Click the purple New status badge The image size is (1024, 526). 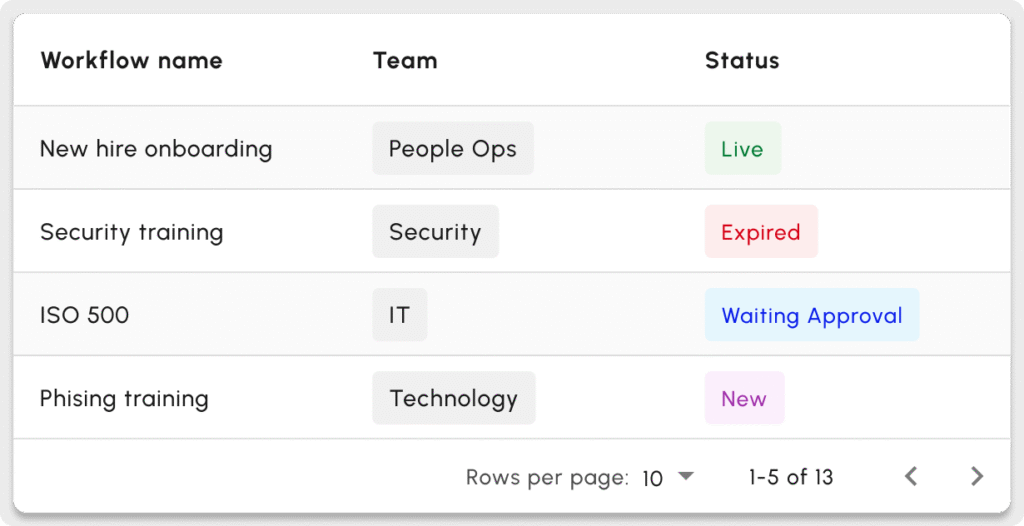[744, 398]
